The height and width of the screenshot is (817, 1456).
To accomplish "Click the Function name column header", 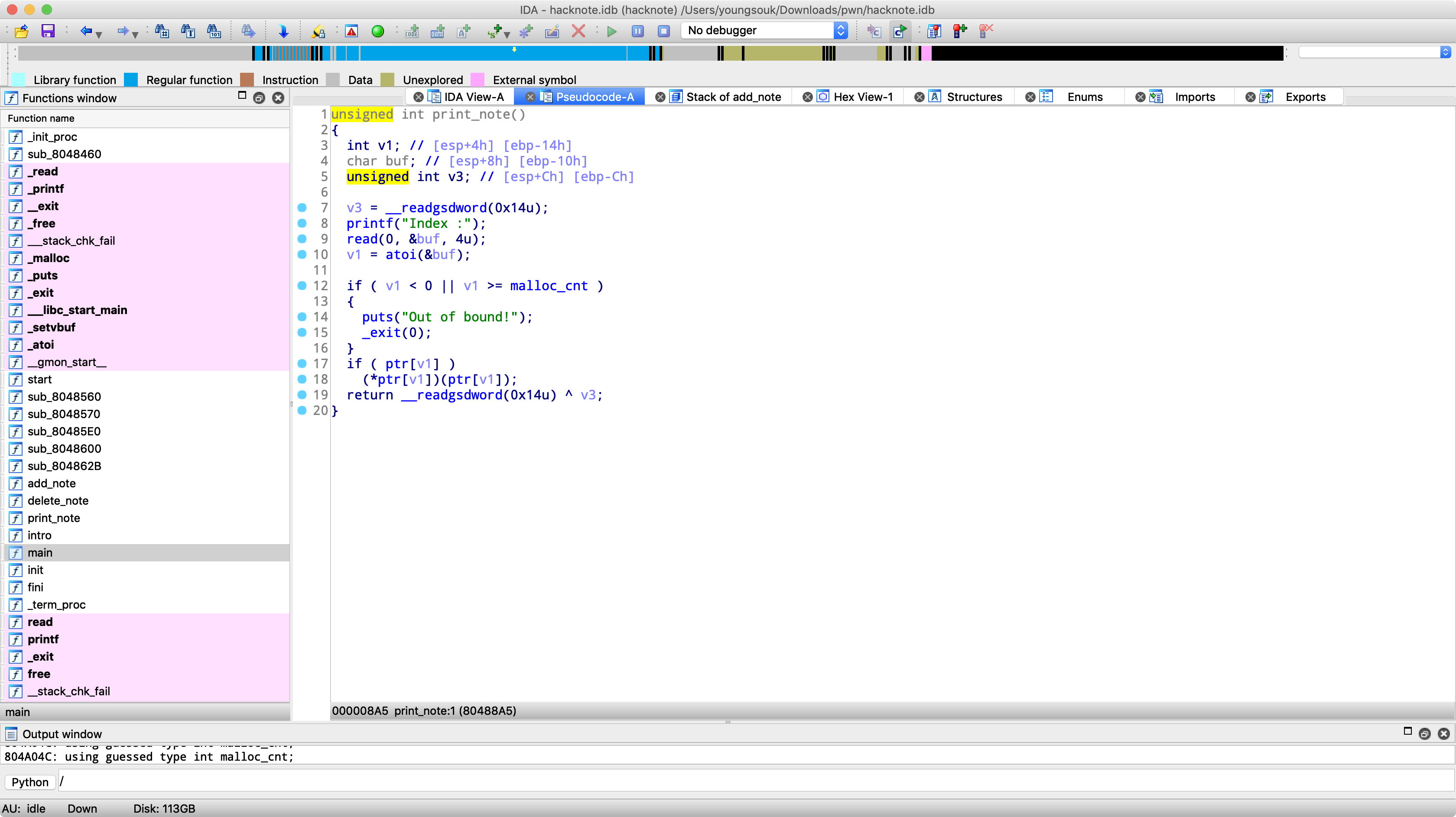I will (146, 119).
